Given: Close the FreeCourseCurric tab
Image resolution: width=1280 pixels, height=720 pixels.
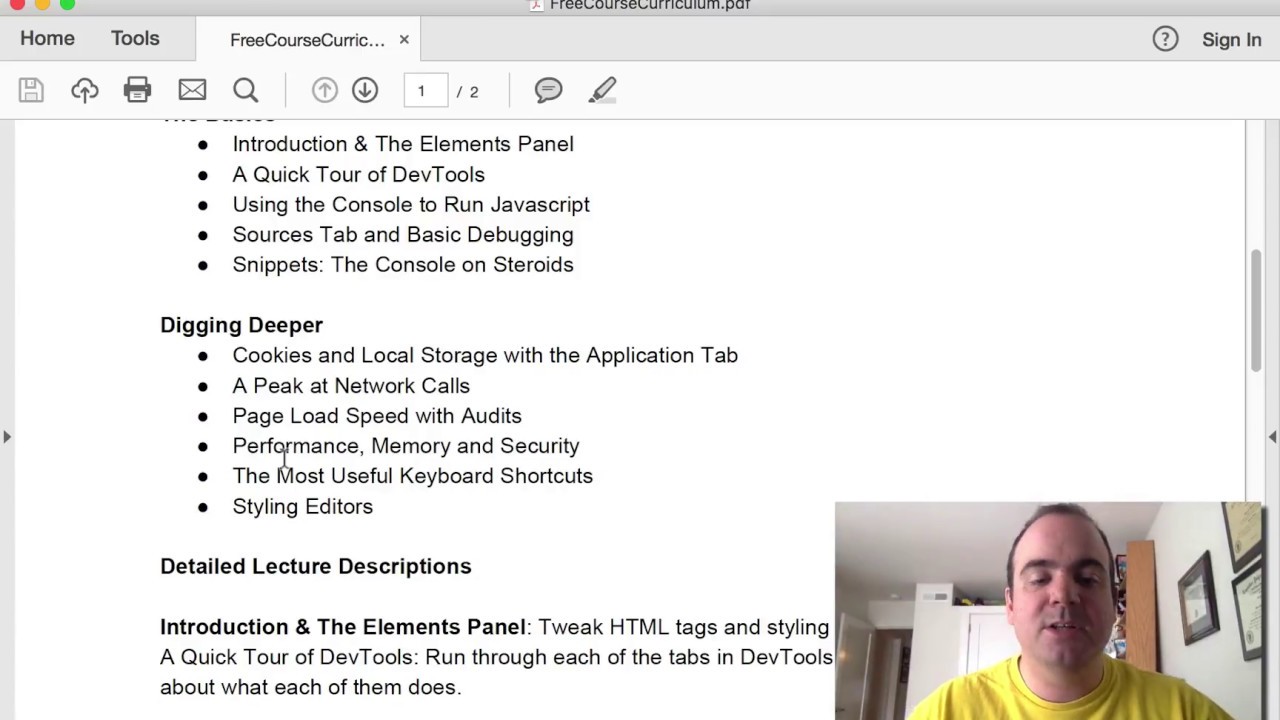Looking at the screenshot, I should 404,39.
